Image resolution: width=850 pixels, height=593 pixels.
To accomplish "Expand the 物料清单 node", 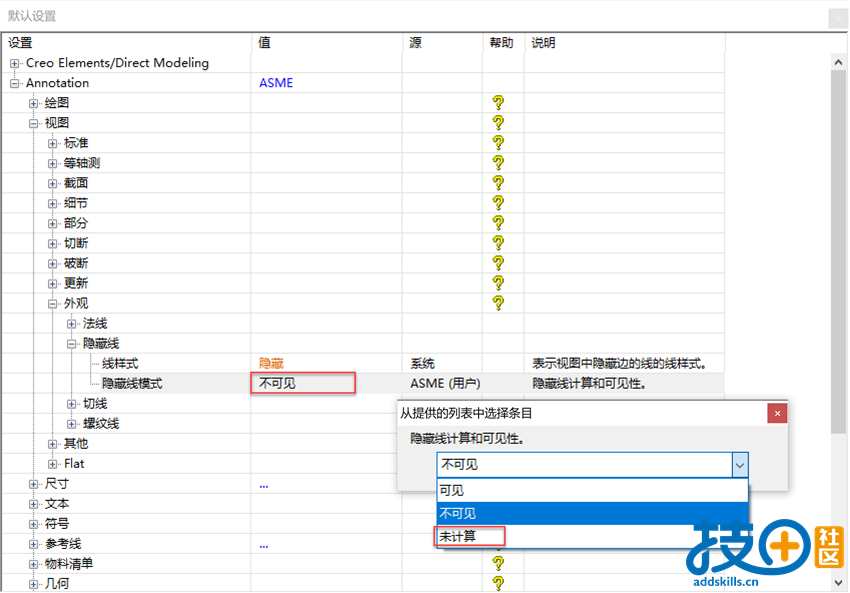I will pyautogui.click(x=34, y=565).
